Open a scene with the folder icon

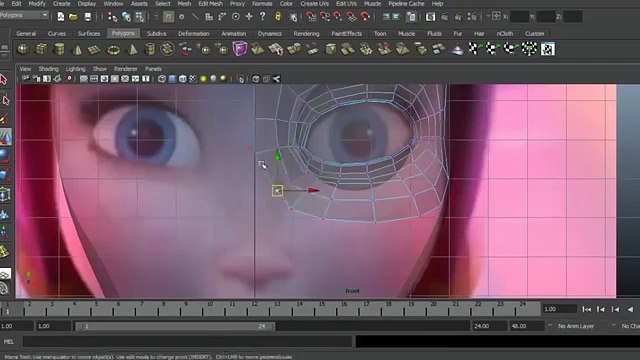(73, 17)
